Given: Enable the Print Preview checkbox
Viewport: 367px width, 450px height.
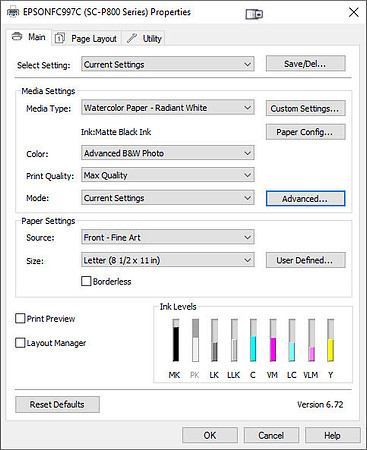Looking at the screenshot, I should pos(20,318).
